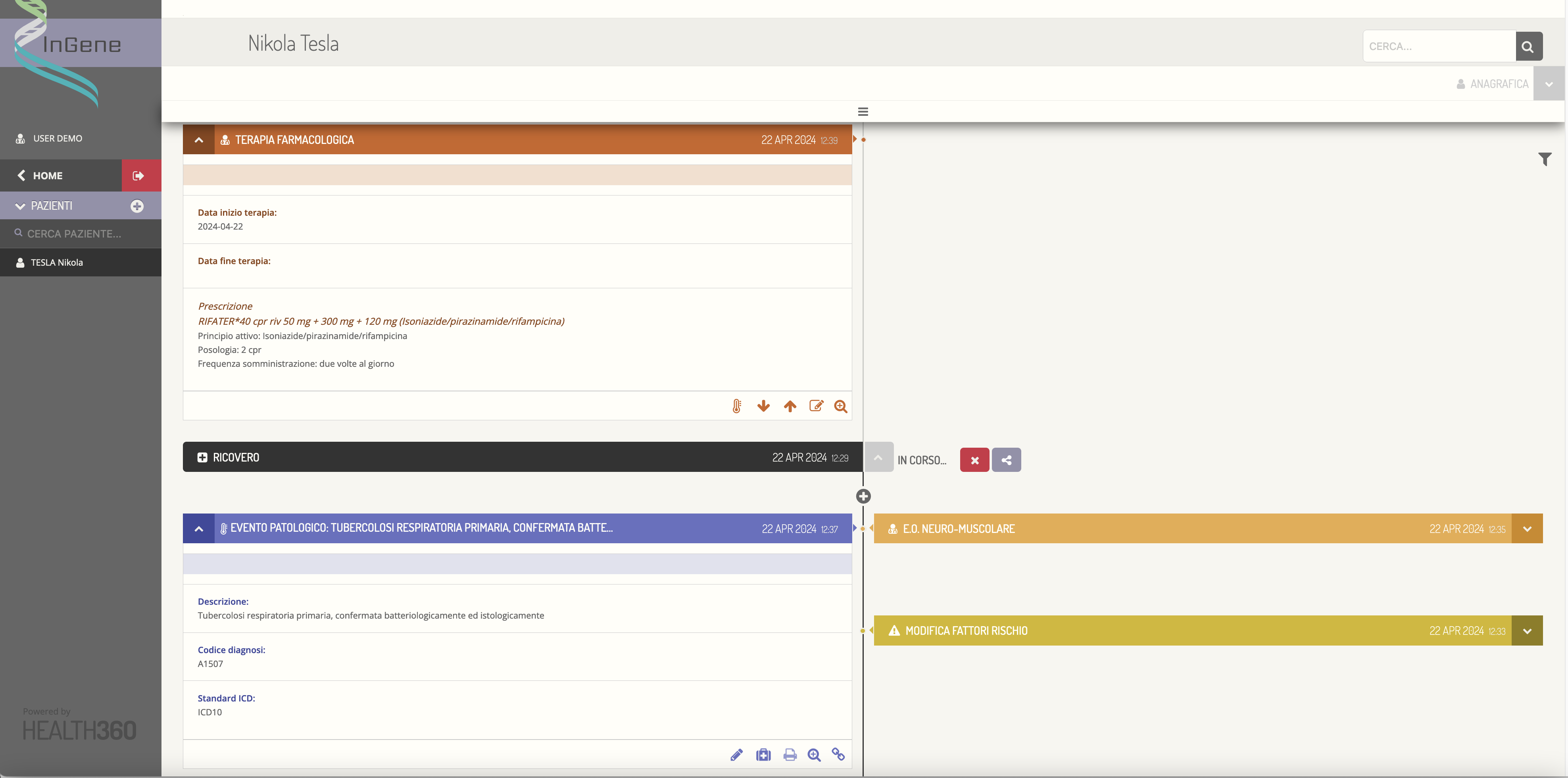Click the IN CORSO... status label
This screenshot has height=778, width=1568.
(x=922, y=460)
